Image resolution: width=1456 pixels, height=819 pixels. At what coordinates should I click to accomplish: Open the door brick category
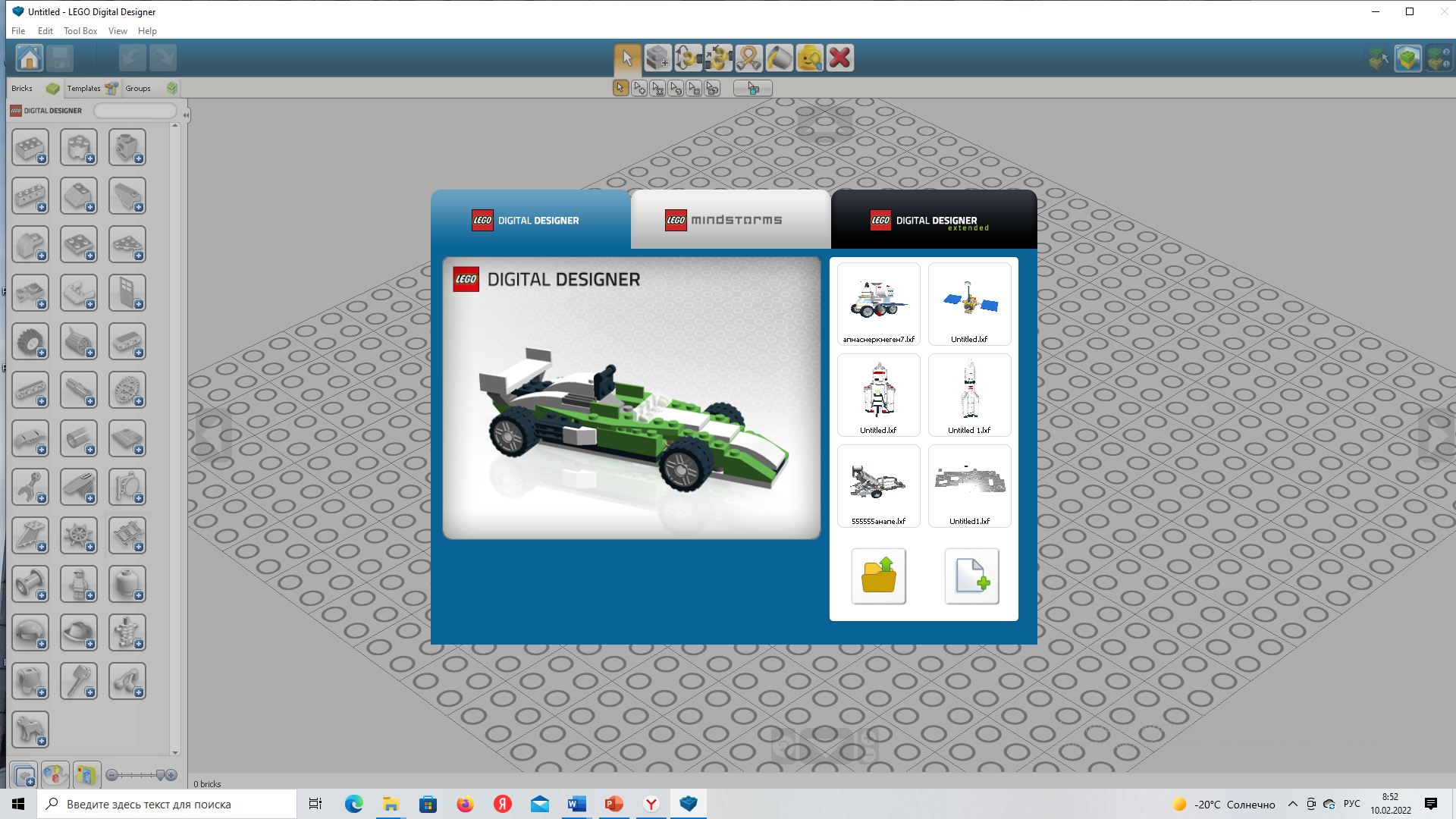pyautogui.click(x=127, y=293)
